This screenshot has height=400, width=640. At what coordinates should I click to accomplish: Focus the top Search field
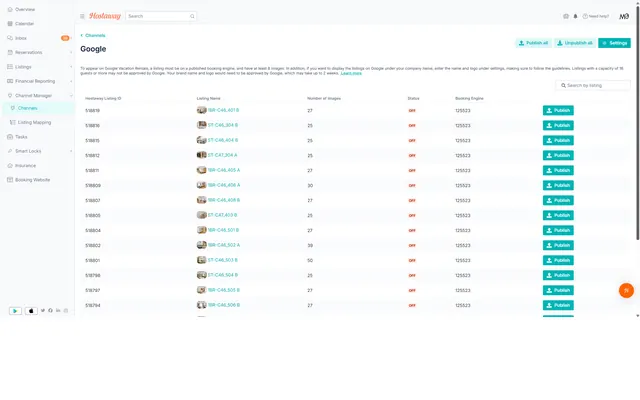(x=161, y=16)
